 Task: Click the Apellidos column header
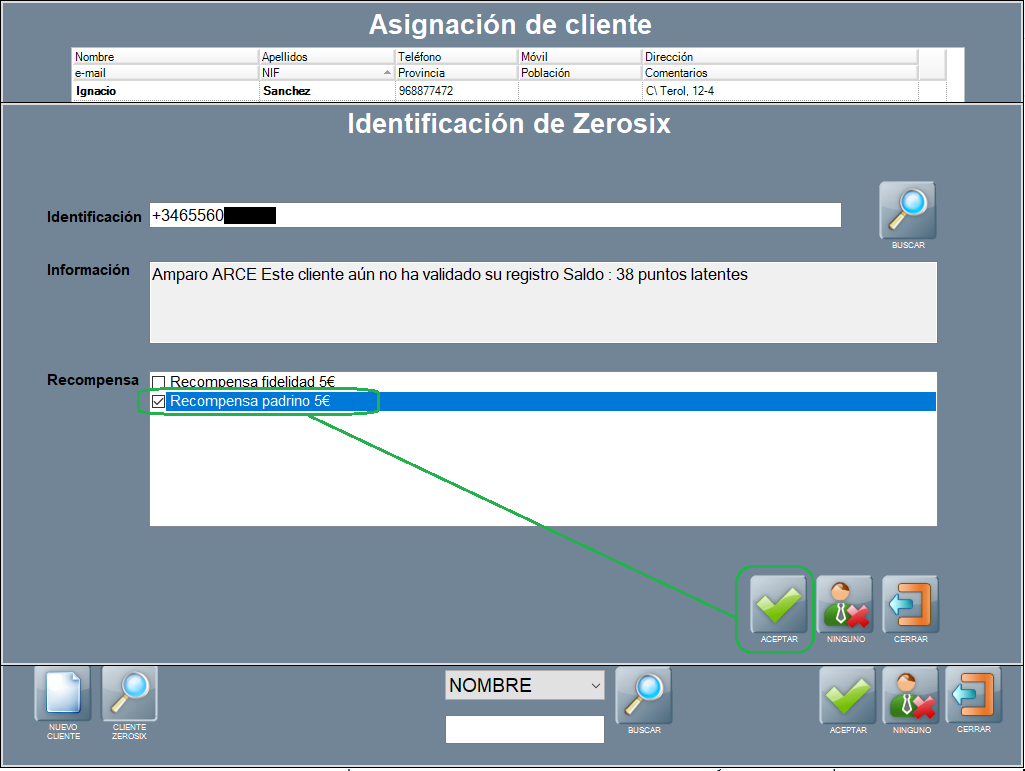[x=325, y=57]
